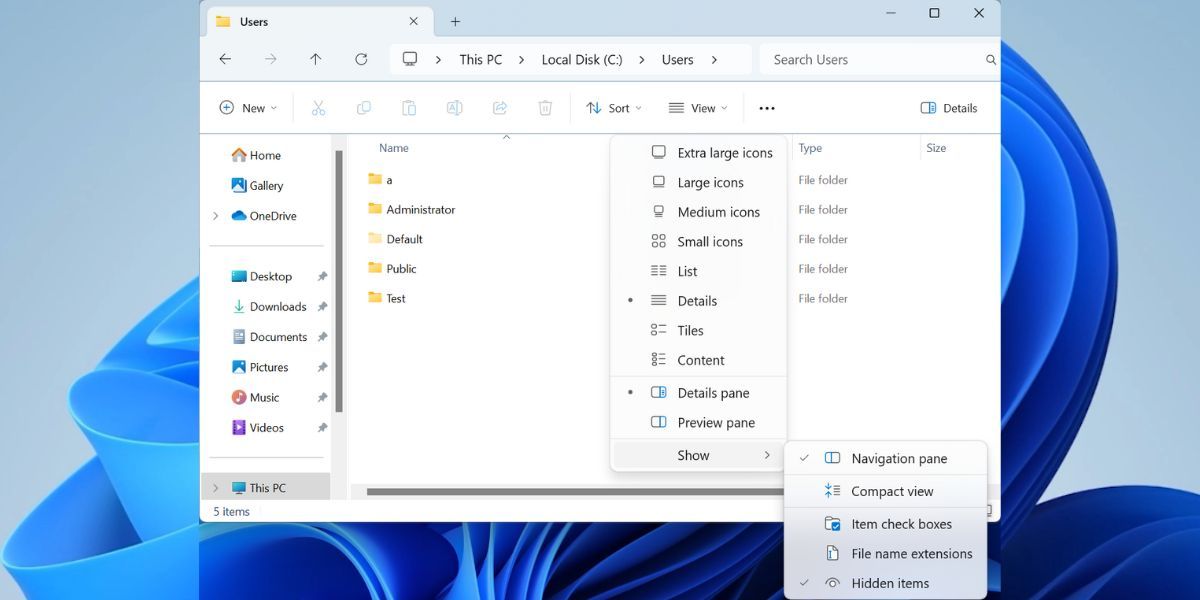1200x600 pixels.
Task: Click the Rename icon on the toolbar
Action: (x=454, y=107)
